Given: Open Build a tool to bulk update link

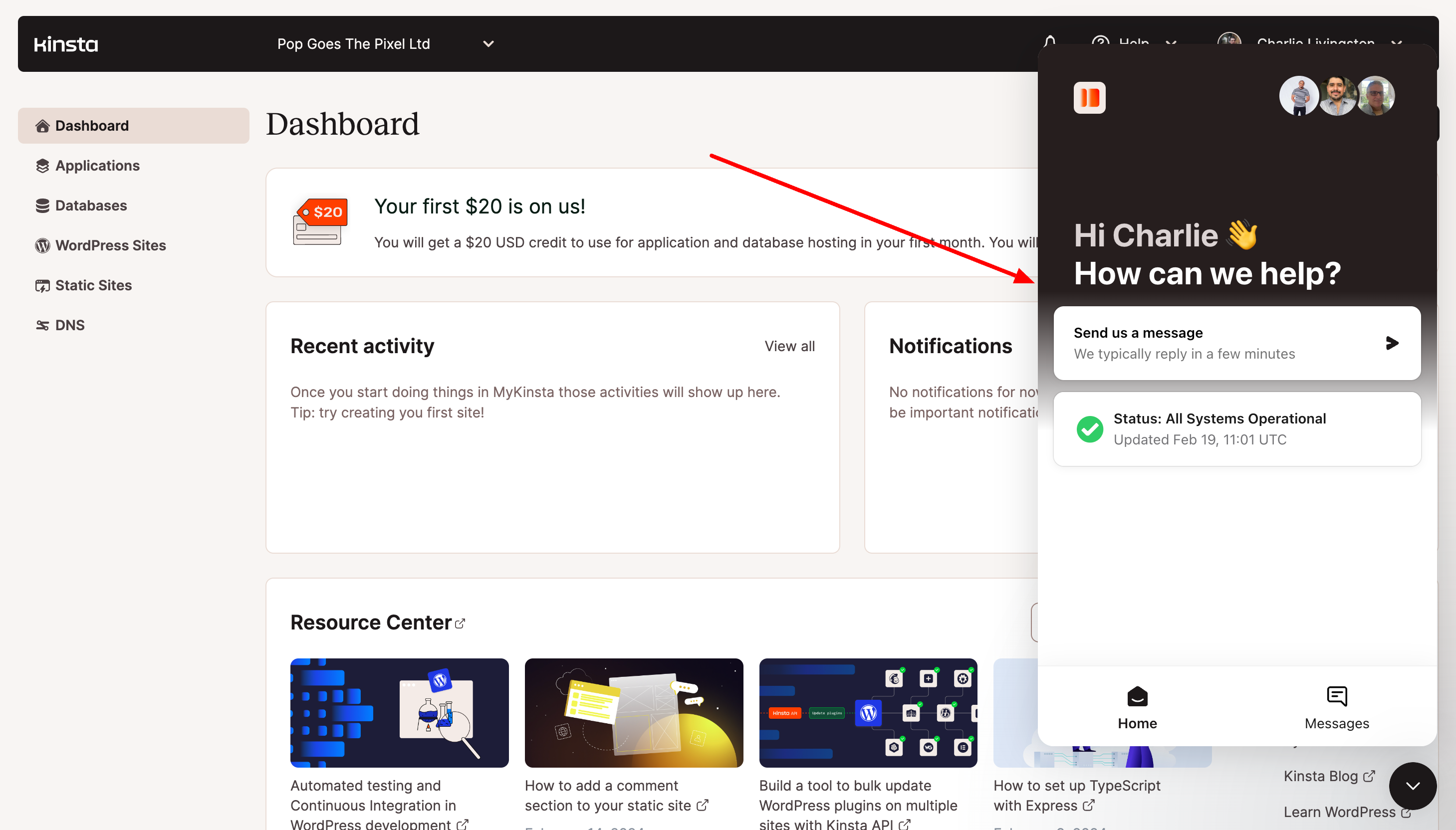Looking at the screenshot, I should tap(858, 805).
